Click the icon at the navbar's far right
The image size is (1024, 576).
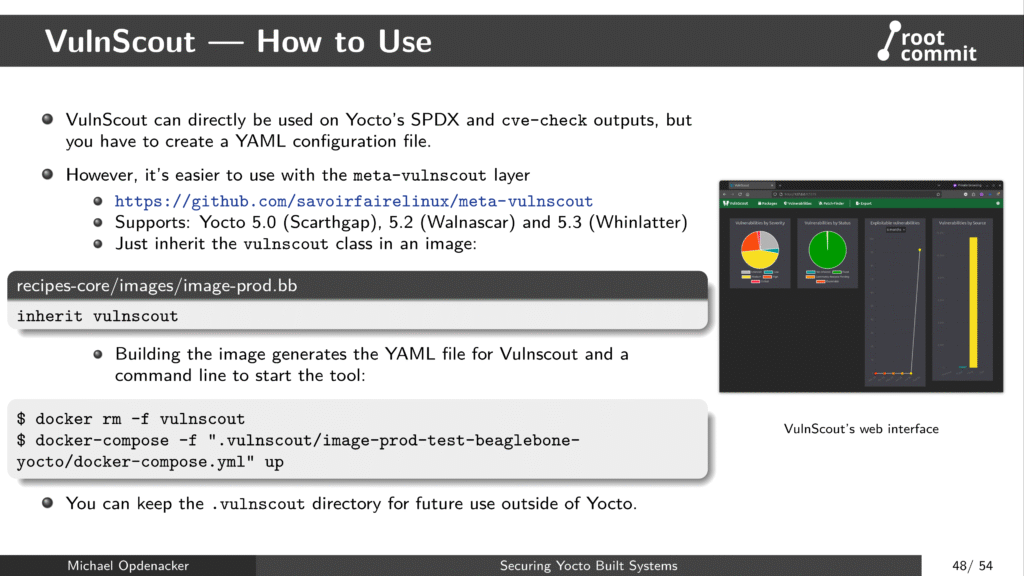[1000, 204]
